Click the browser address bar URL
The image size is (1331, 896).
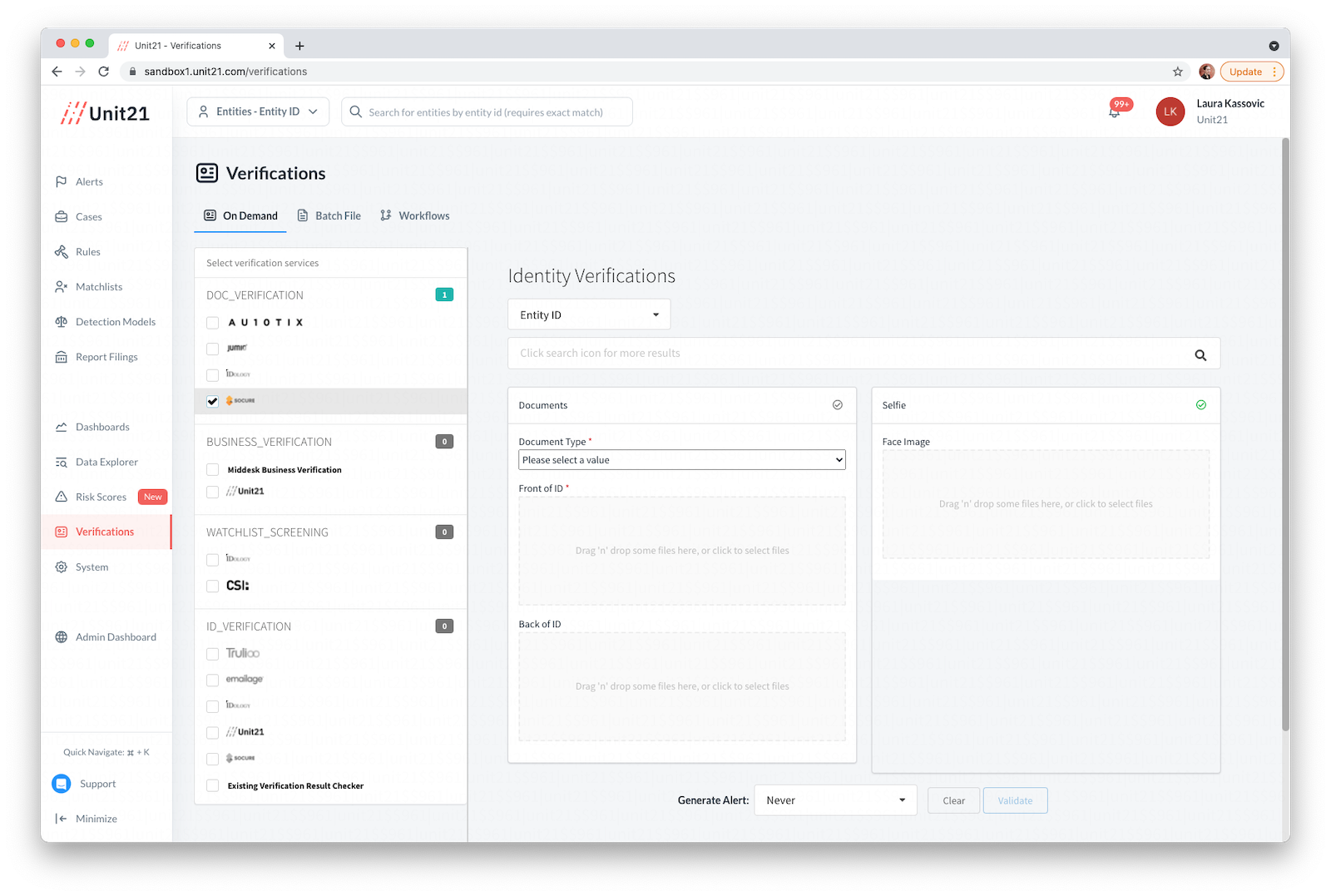point(225,72)
